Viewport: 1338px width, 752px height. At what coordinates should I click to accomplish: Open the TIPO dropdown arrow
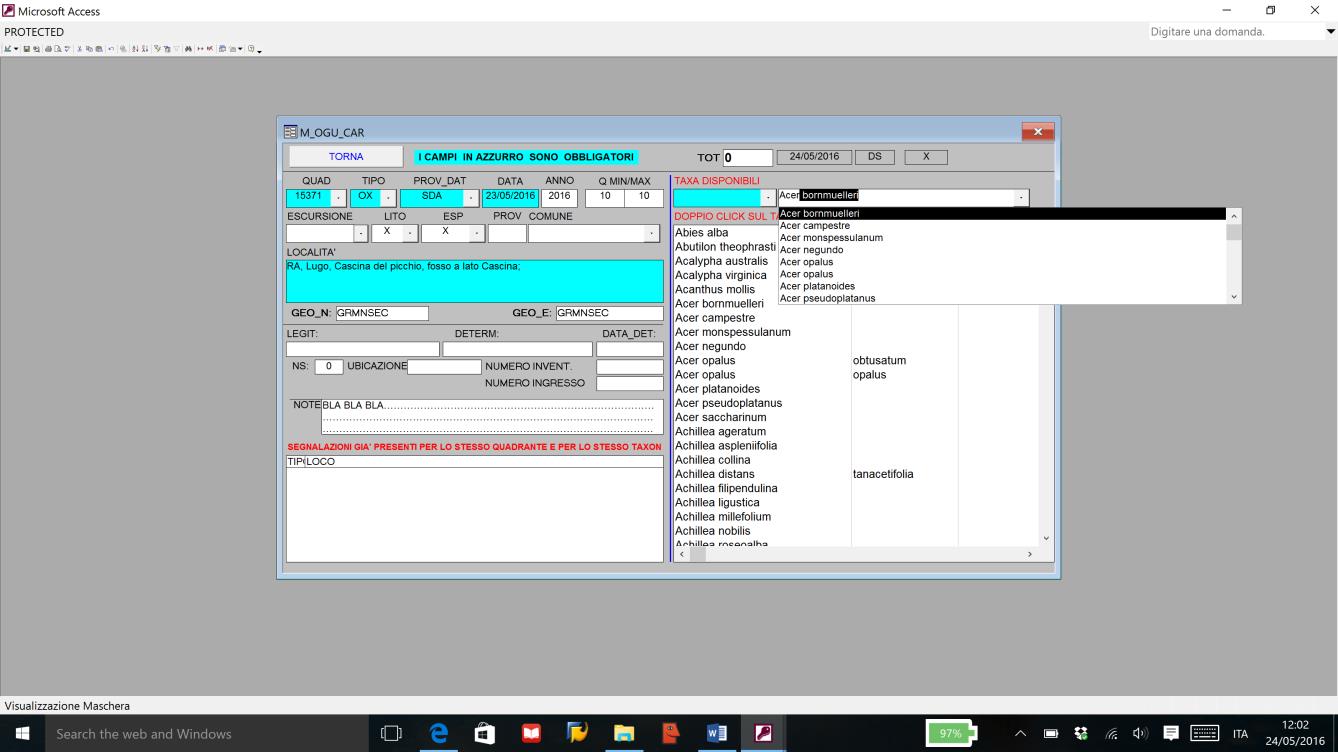389,198
